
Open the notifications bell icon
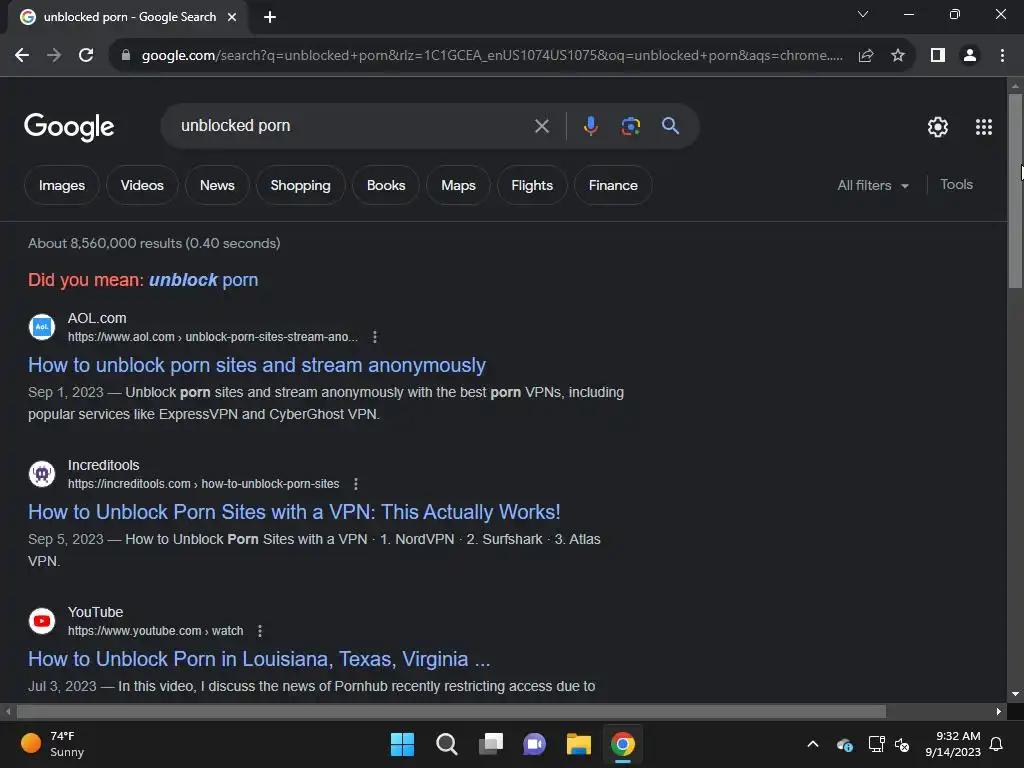pyautogui.click(x=997, y=744)
